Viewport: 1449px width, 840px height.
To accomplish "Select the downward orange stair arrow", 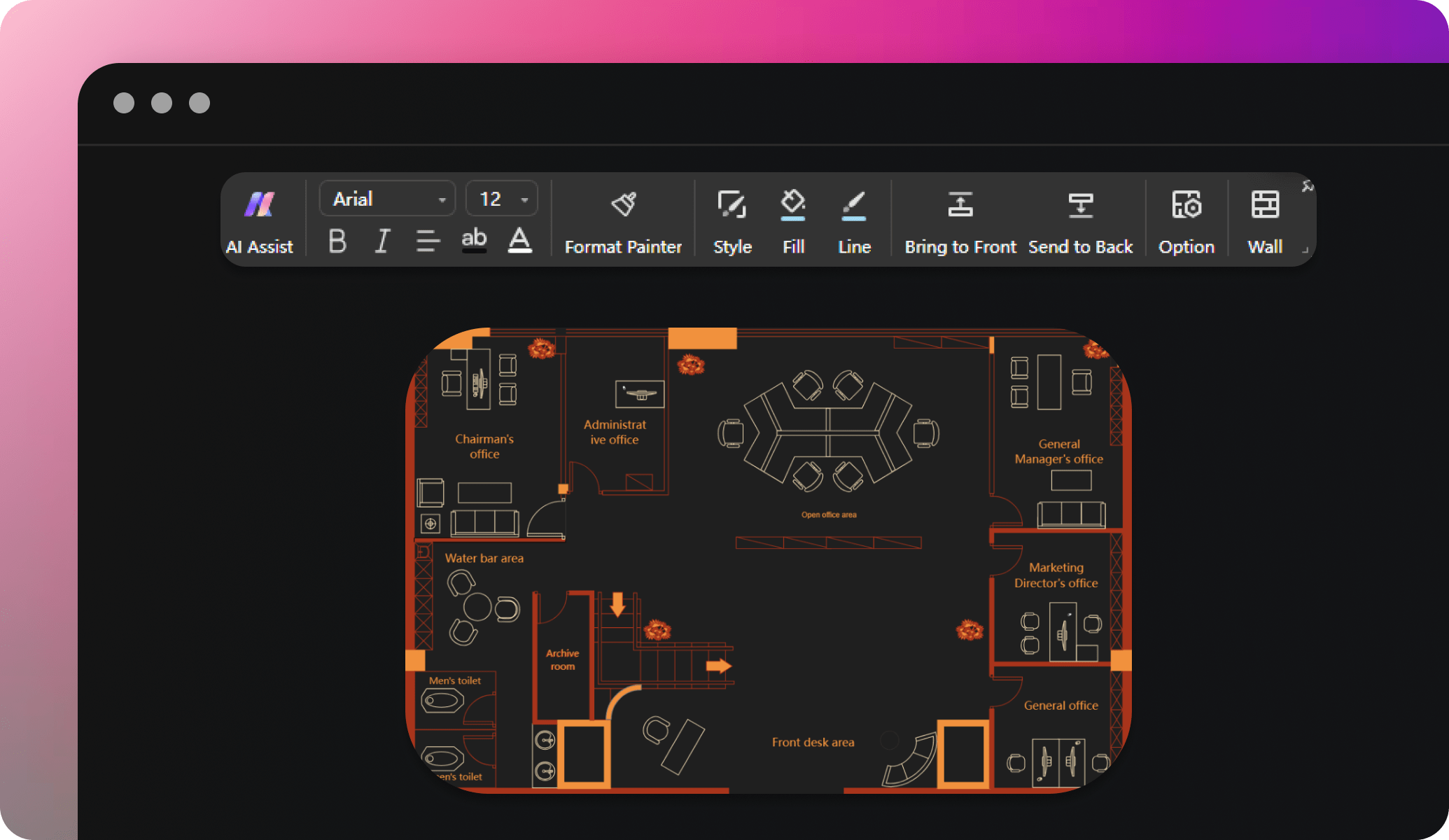I will coord(617,604).
